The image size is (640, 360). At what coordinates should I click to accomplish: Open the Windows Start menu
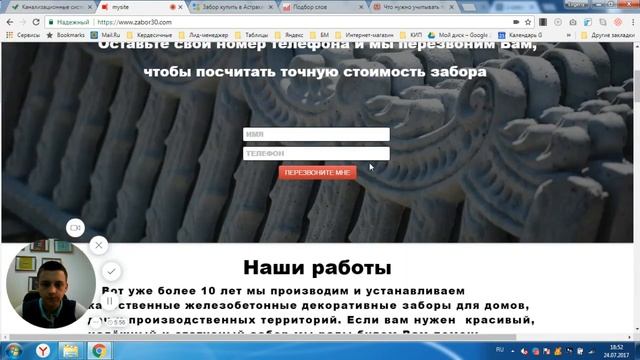13,351
